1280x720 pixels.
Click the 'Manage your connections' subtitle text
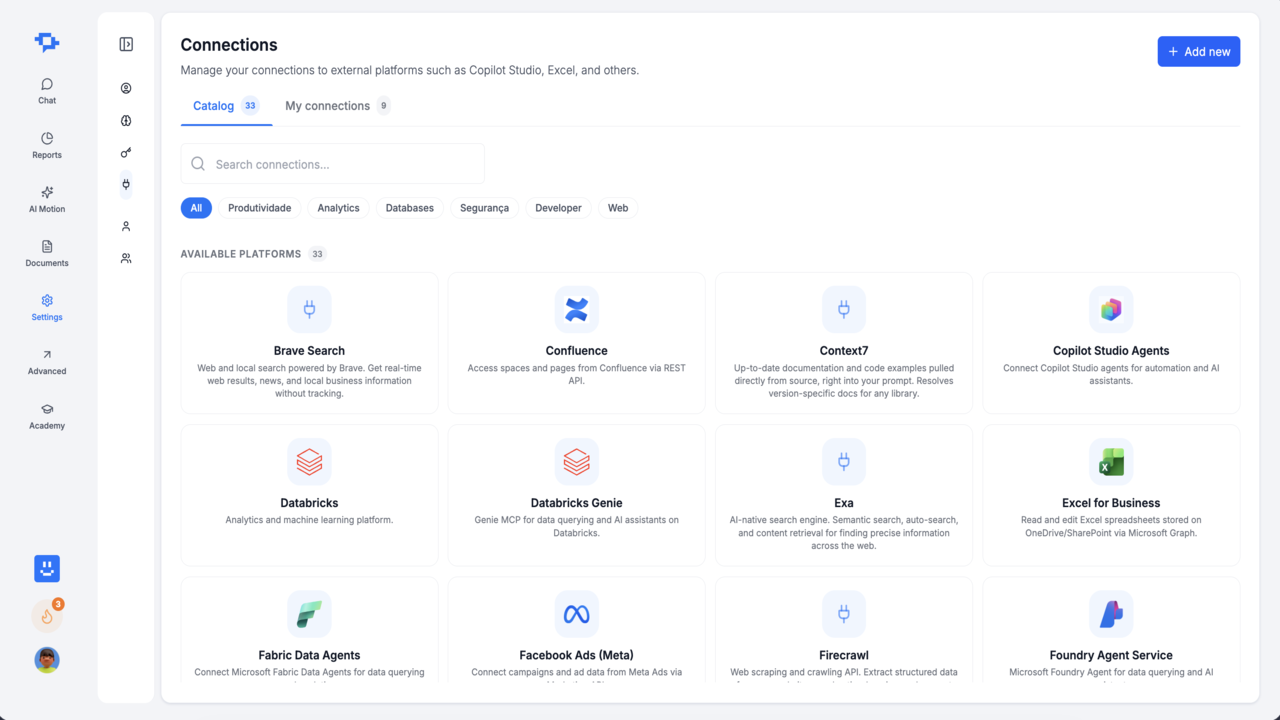pos(410,71)
